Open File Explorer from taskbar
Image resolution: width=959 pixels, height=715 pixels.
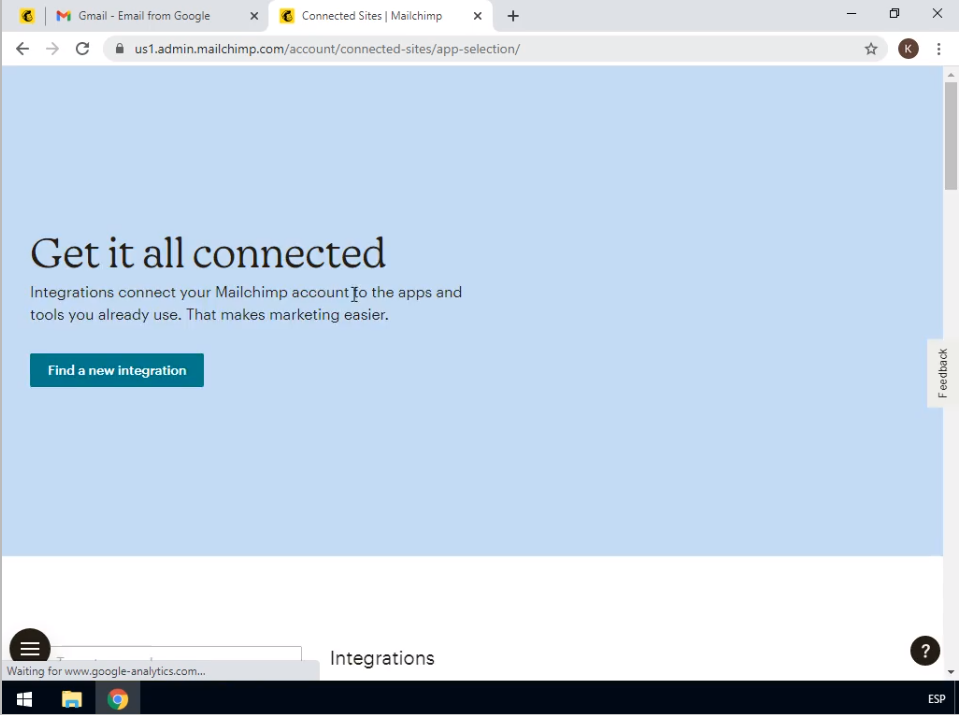[x=72, y=698]
